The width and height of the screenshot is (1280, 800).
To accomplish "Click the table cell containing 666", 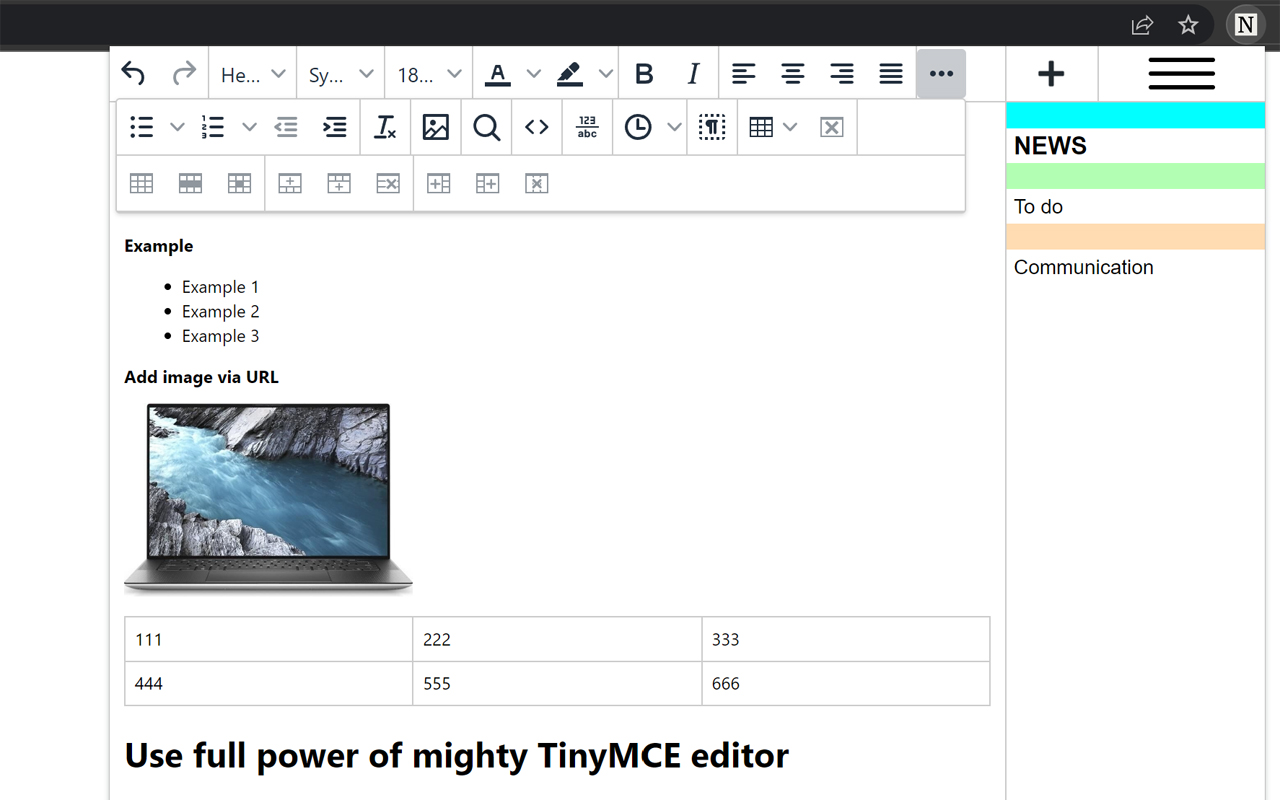I will [x=846, y=684].
